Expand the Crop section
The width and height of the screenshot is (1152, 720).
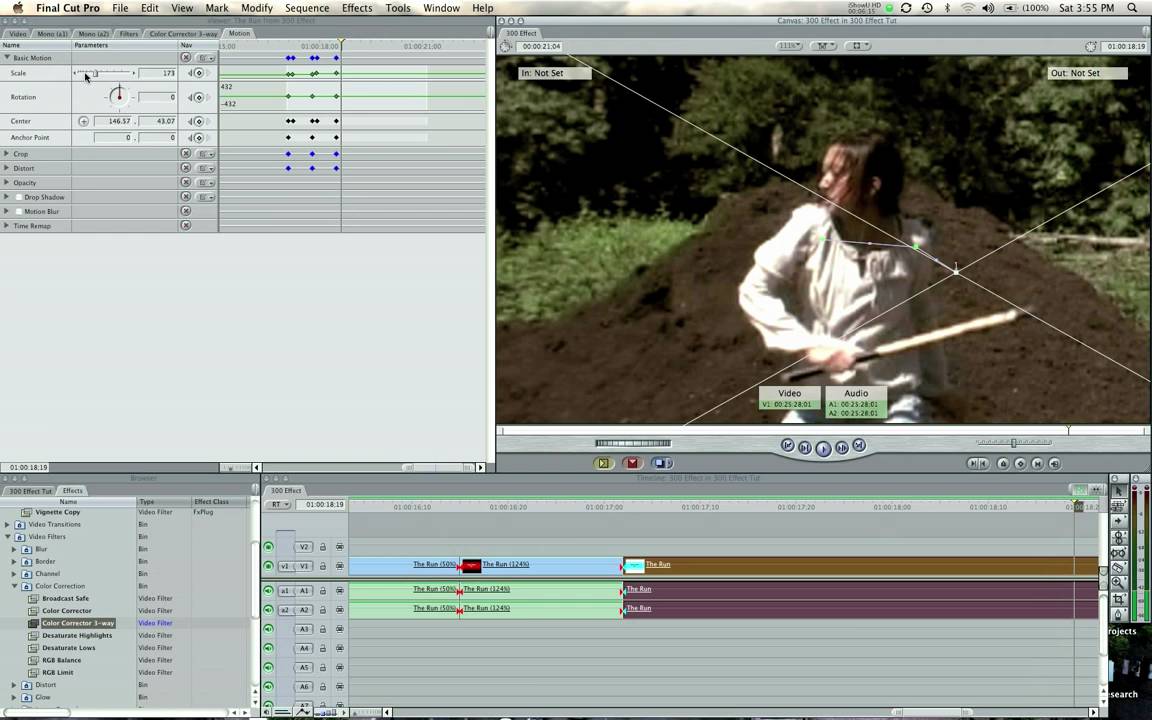pyautogui.click(x=7, y=154)
